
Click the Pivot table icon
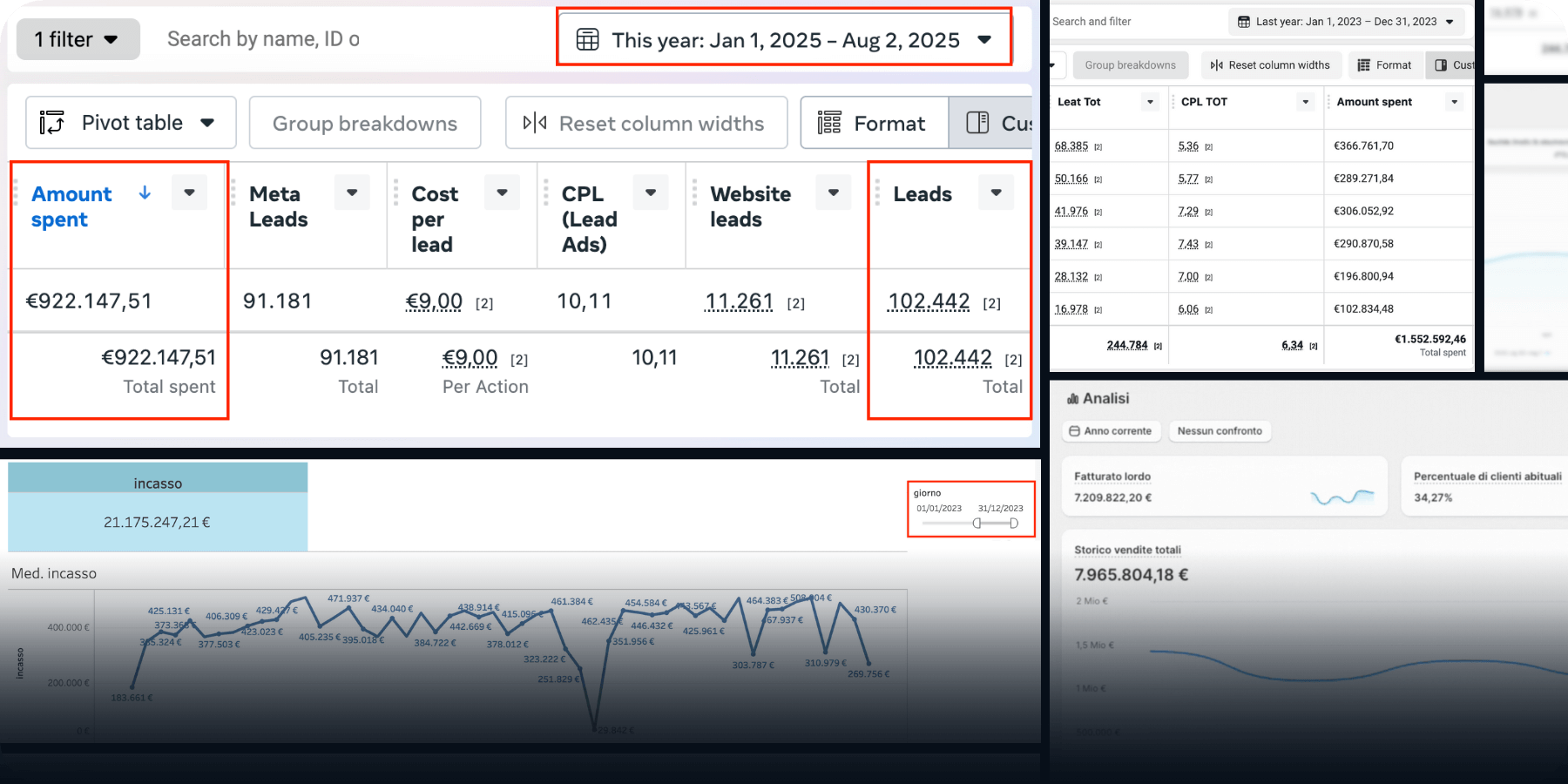click(52, 123)
